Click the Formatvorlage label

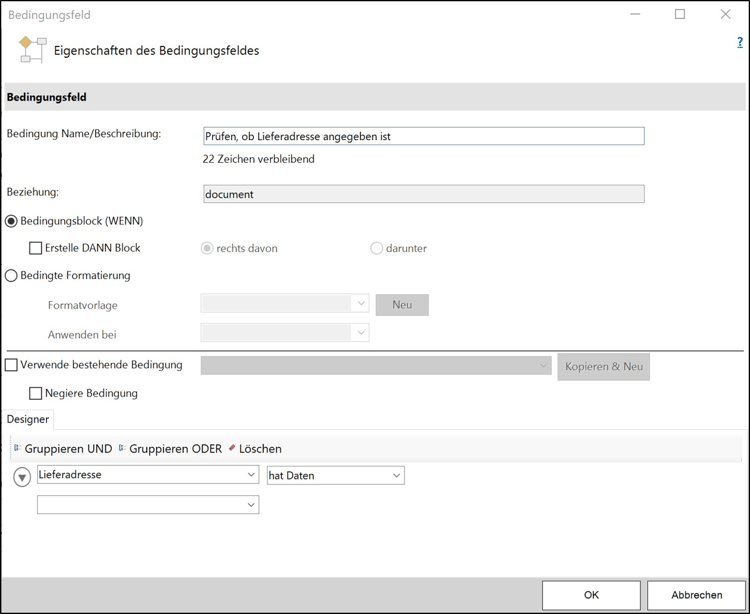coord(83,306)
